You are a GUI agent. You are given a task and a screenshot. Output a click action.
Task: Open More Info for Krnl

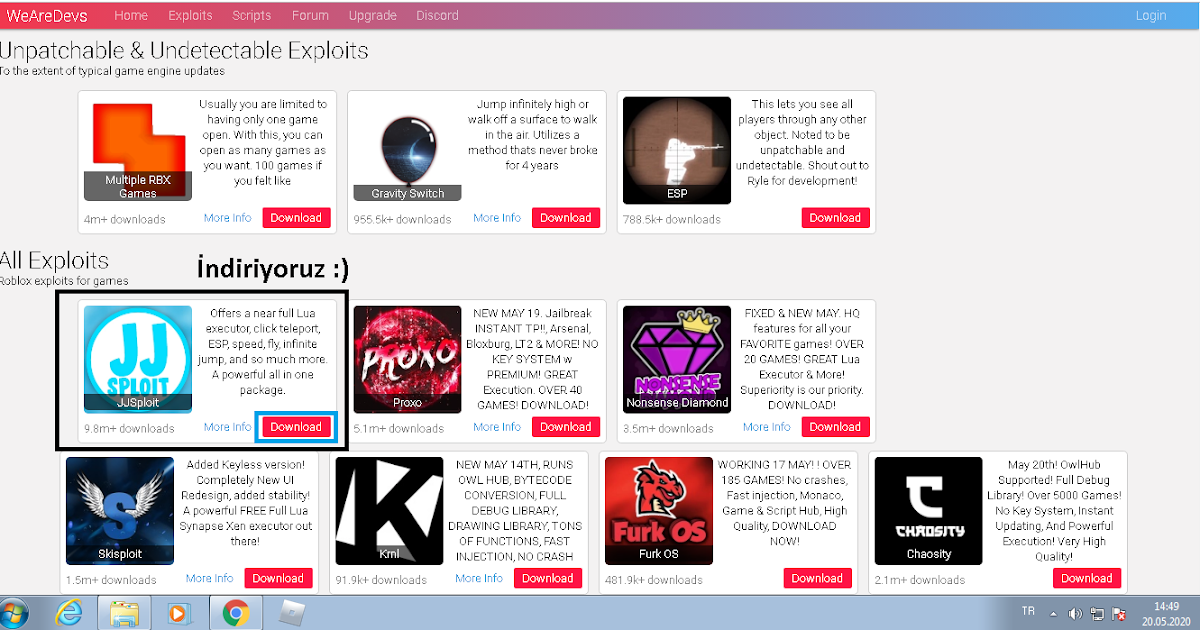(479, 578)
